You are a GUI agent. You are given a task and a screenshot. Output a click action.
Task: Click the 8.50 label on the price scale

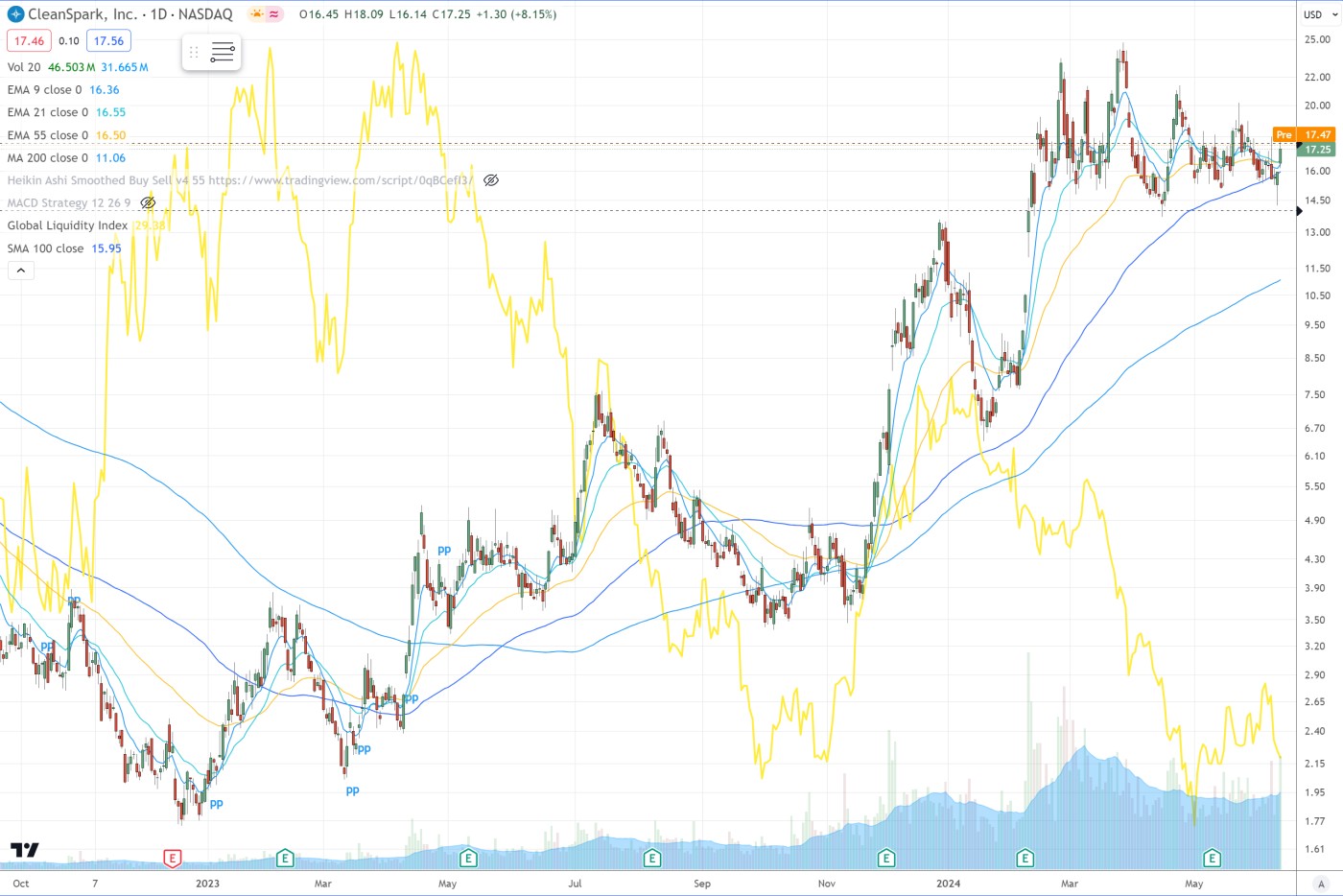[1314, 358]
